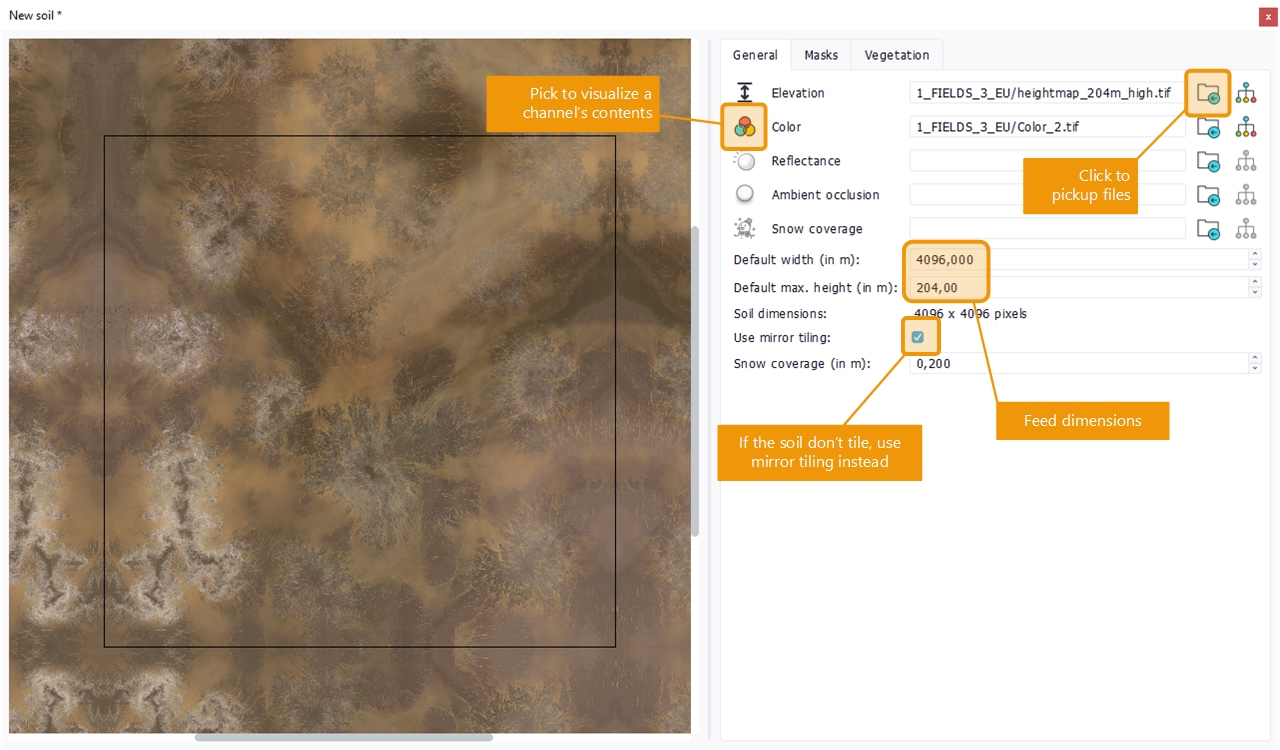
Task: Browse for a Reflectance map file
Action: point(1208,161)
